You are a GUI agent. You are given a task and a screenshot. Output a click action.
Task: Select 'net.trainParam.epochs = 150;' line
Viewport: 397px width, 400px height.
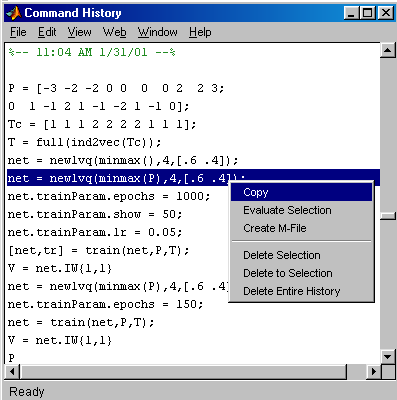point(105,304)
